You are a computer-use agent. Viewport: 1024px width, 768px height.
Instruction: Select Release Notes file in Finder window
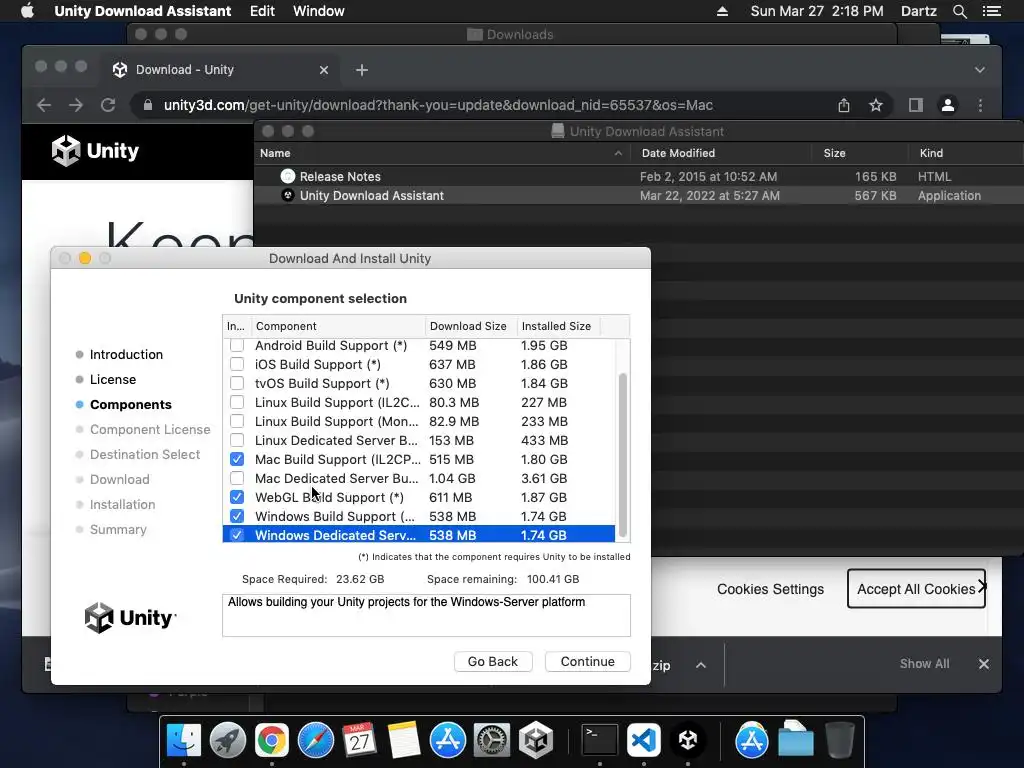tap(638, 176)
